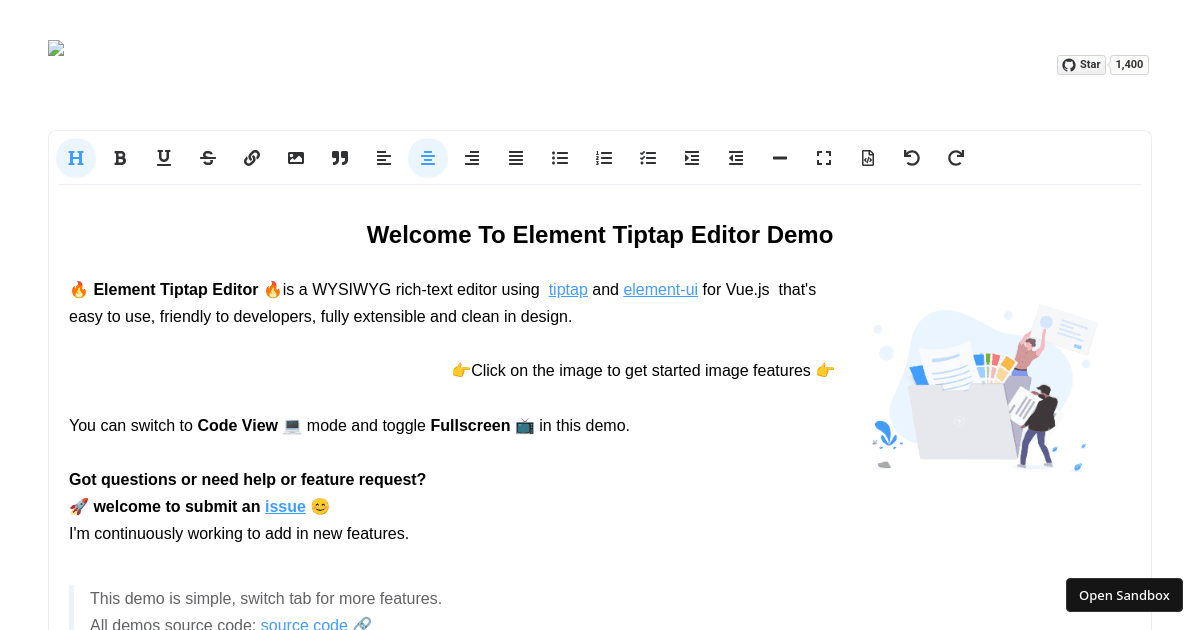The height and width of the screenshot is (630, 1200).
Task: Select the illustration image in editor
Action: [x=985, y=387]
